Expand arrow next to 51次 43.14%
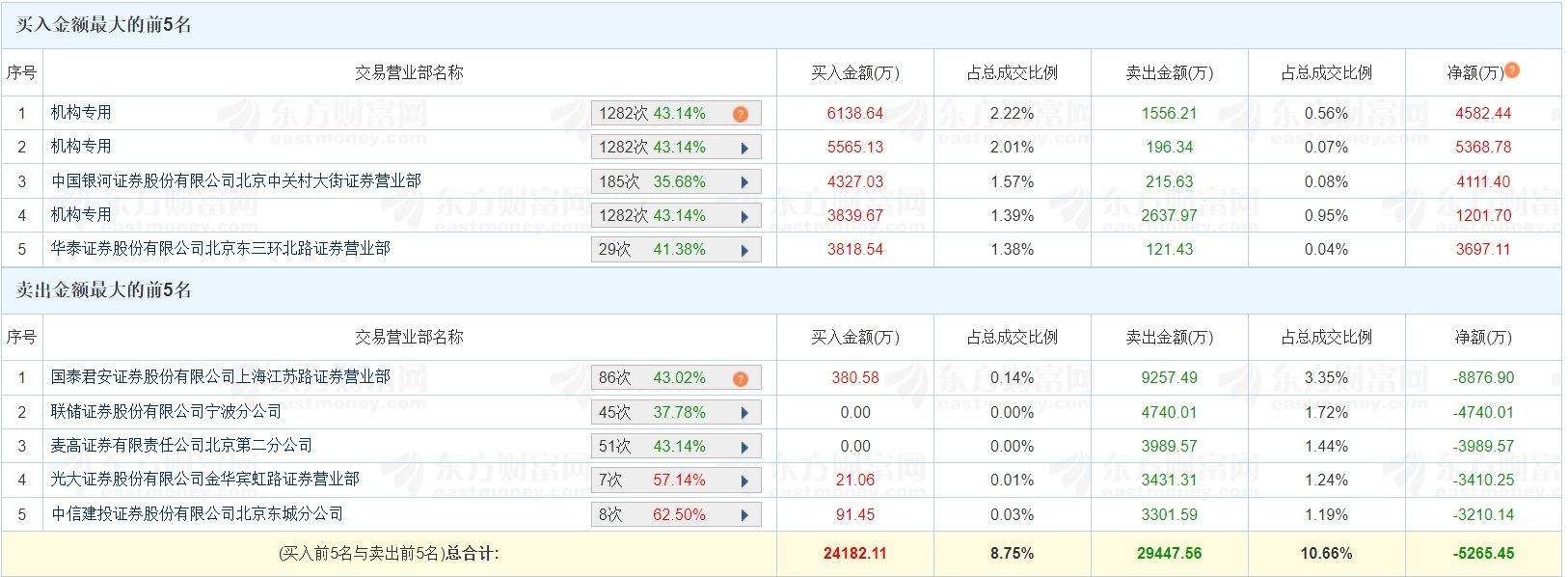This screenshot has height=577, width=1568. click(x=744, y=447)
